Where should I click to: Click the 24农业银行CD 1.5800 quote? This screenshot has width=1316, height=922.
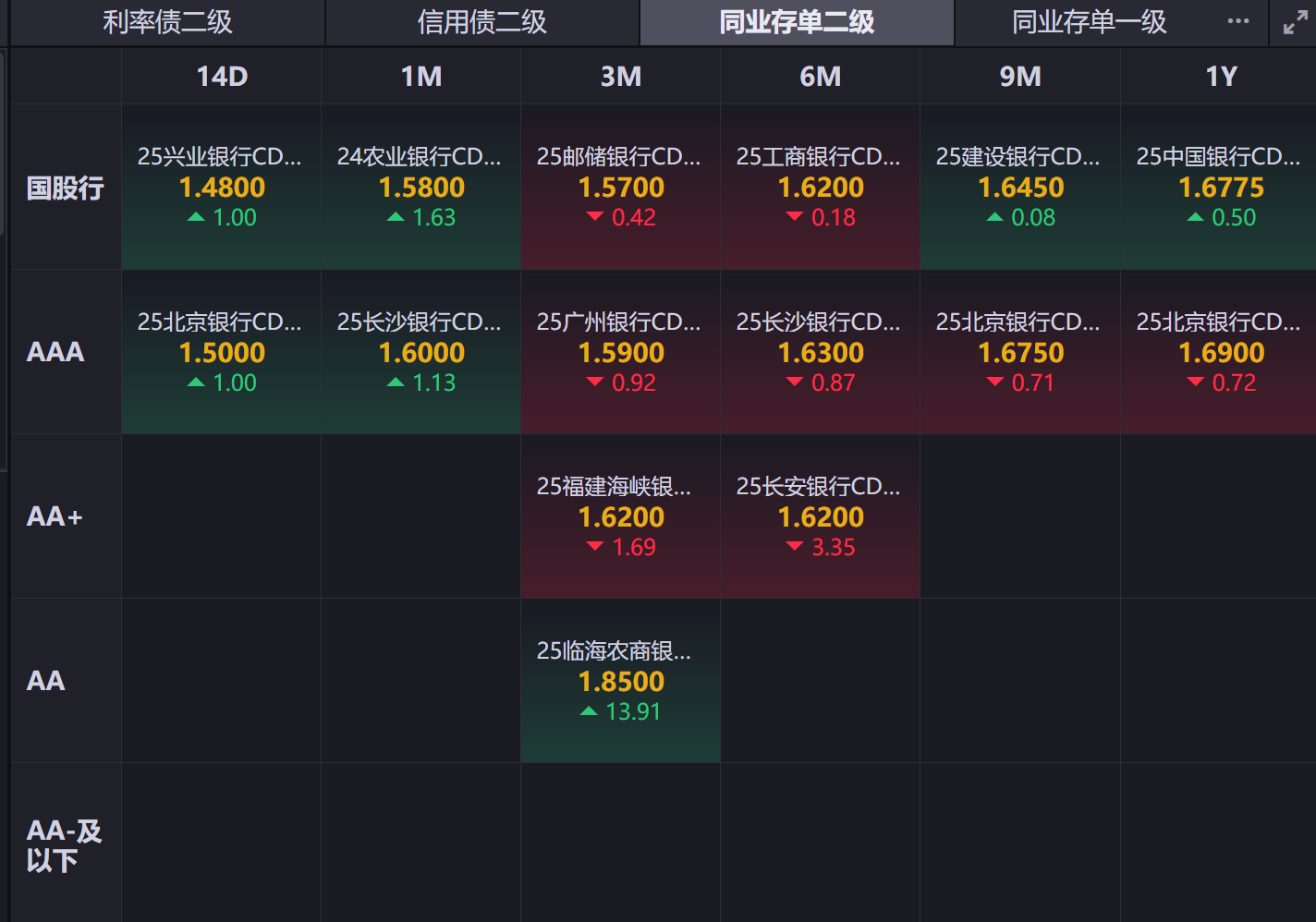421,188
